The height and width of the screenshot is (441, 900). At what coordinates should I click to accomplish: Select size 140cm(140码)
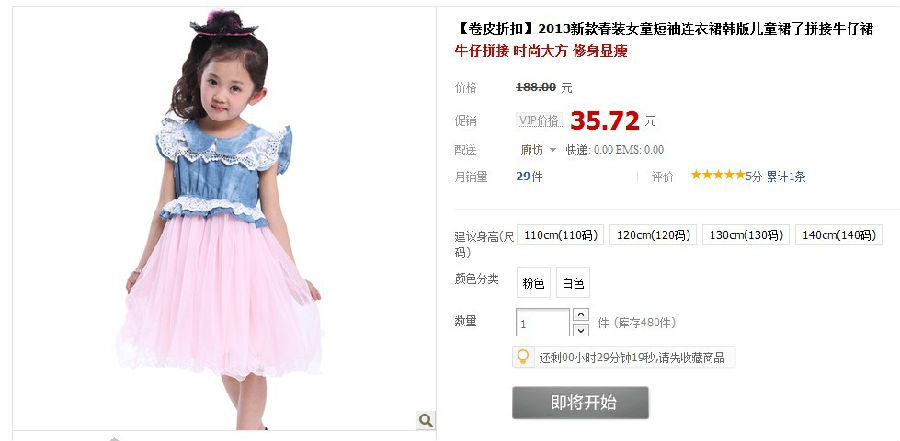point(839,235)
